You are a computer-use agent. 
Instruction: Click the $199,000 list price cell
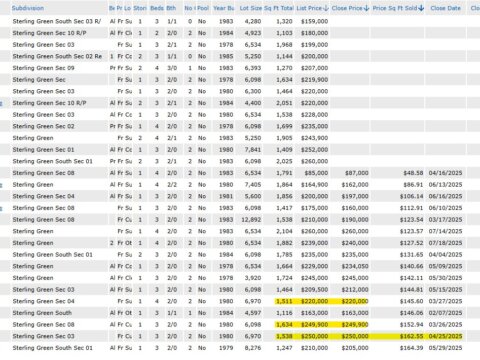click(314, 45)
